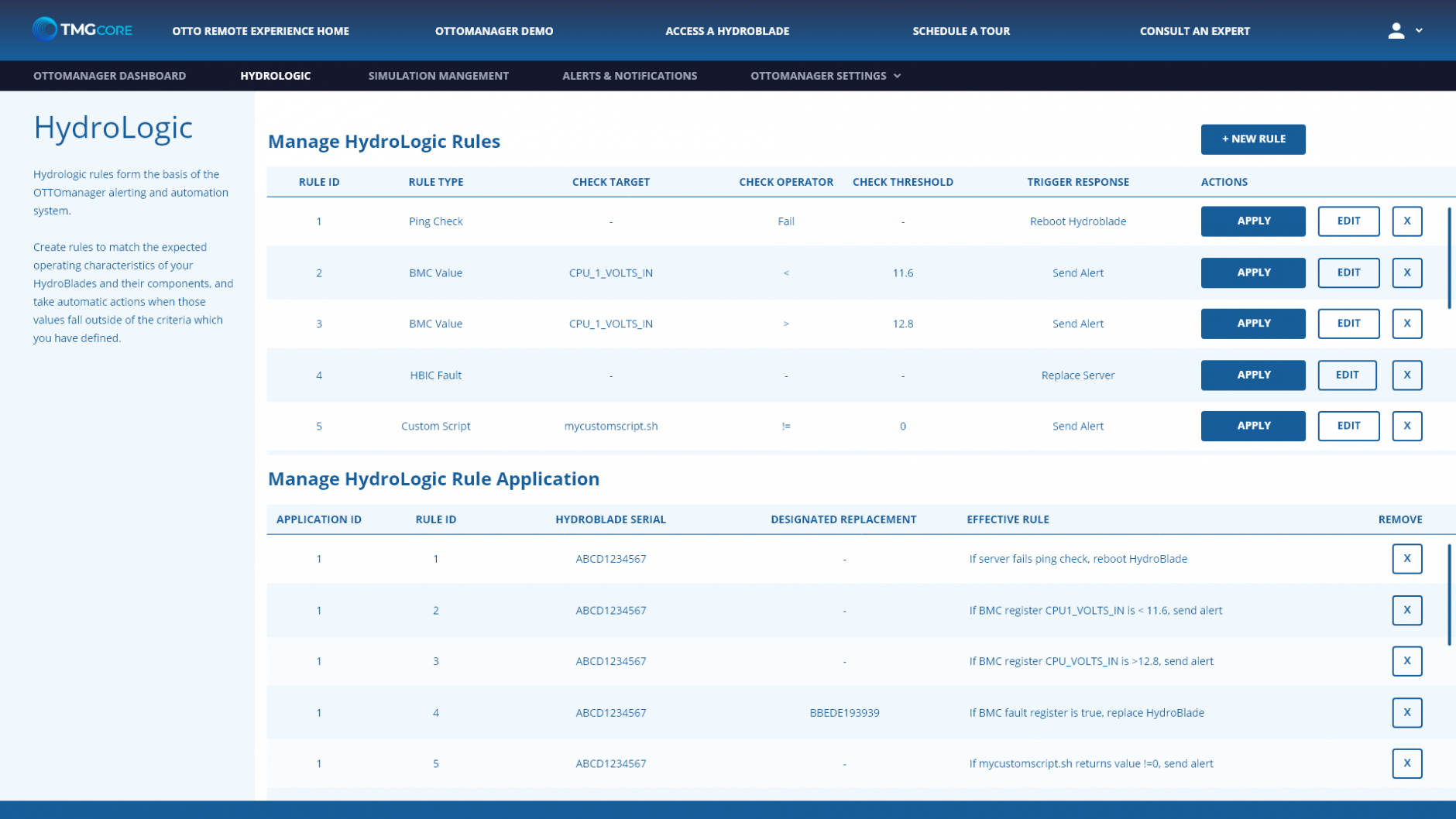Select the BBEDE193939 designated replacement
Image resolution: width=1456 pixels, height=819 pixels.
(844, 713)
